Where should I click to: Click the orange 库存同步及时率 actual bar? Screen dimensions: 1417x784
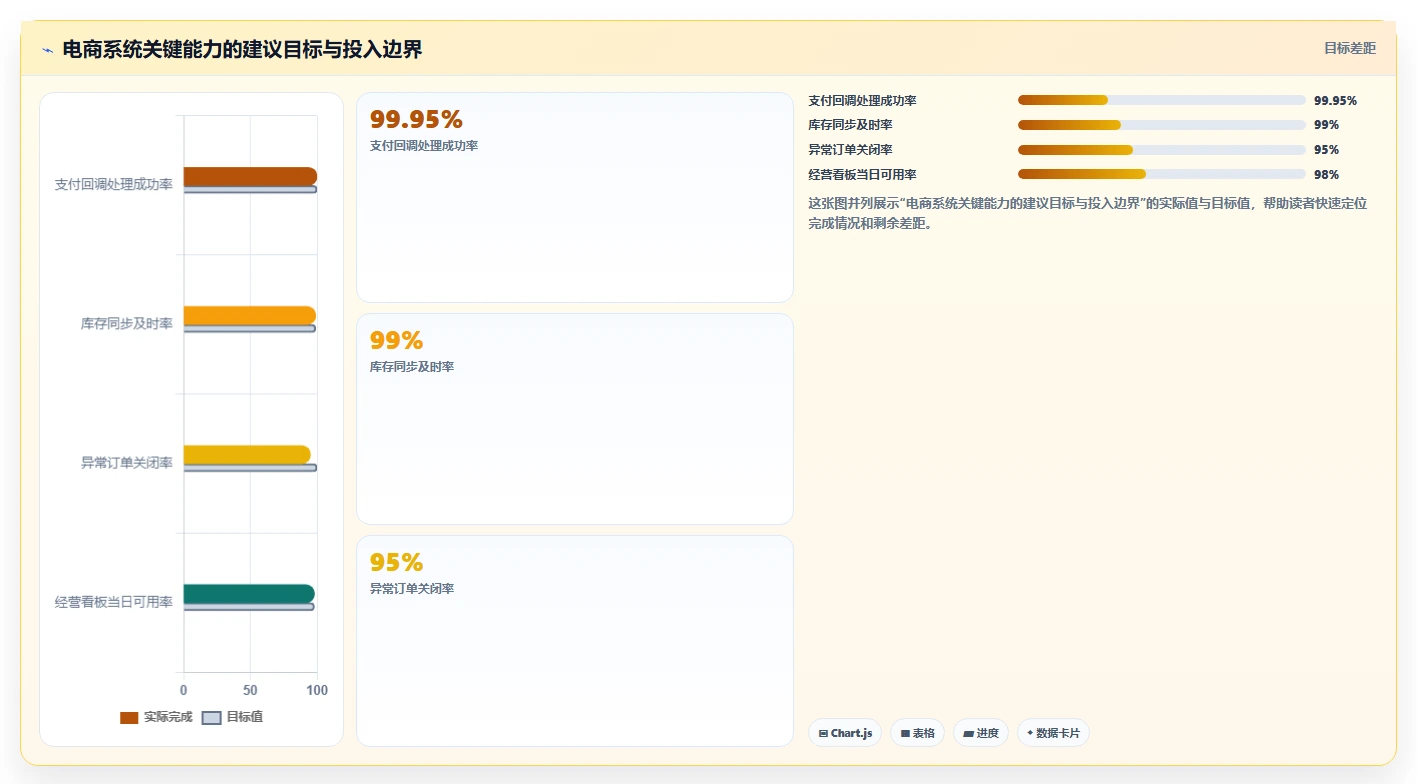click(249, 315)
